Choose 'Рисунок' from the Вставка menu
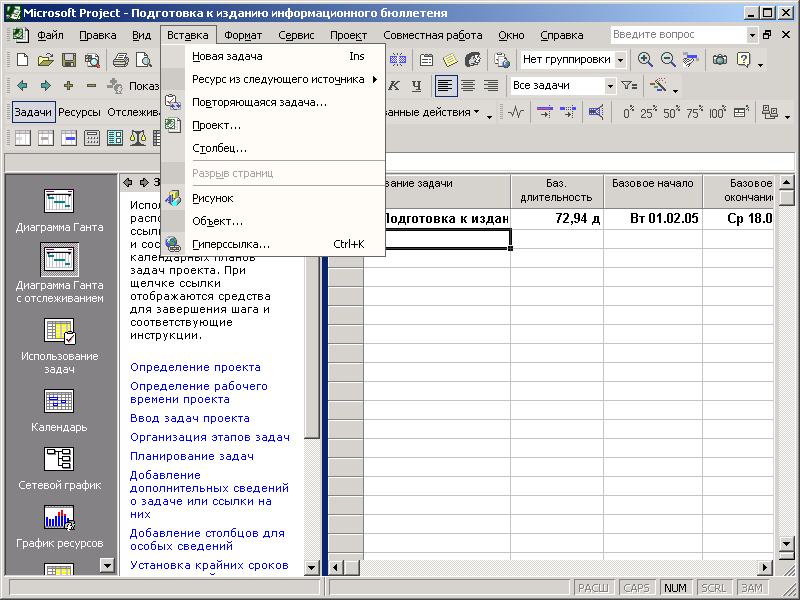This screenshot has height=600, width=800. pos(273,198)
